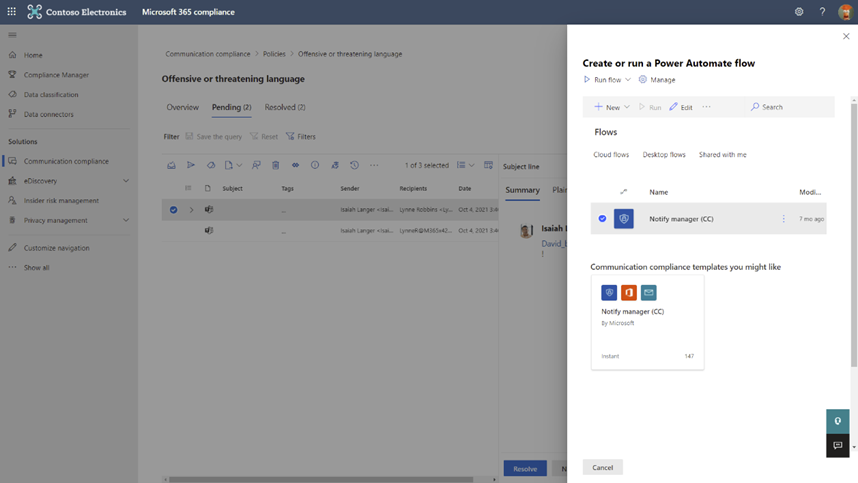This screenshot has width=858, height=483.
Task: Uncheck the selected first message row
Action: (173, 210)
